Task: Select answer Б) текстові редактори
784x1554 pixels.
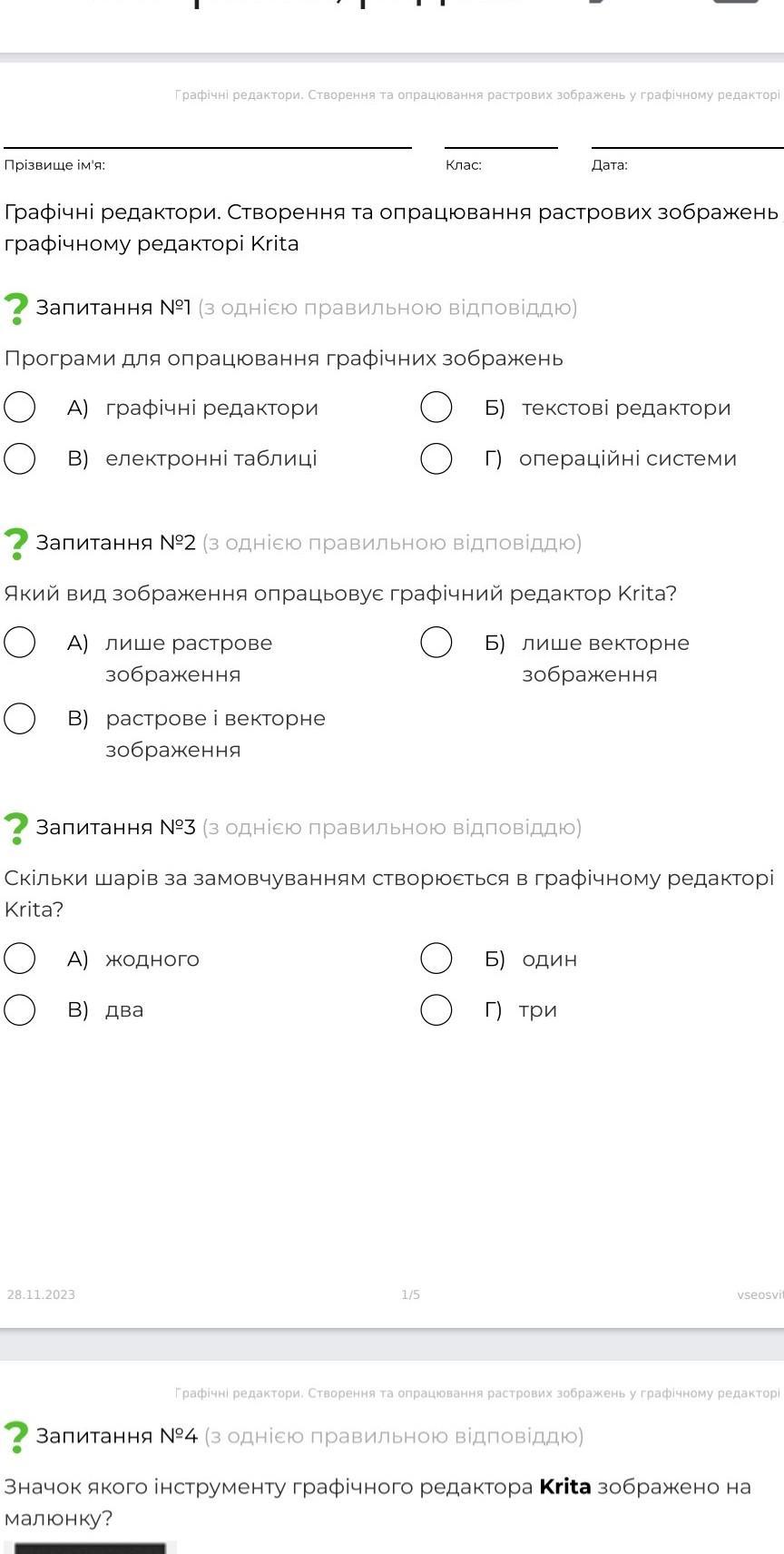Action: 436,407
